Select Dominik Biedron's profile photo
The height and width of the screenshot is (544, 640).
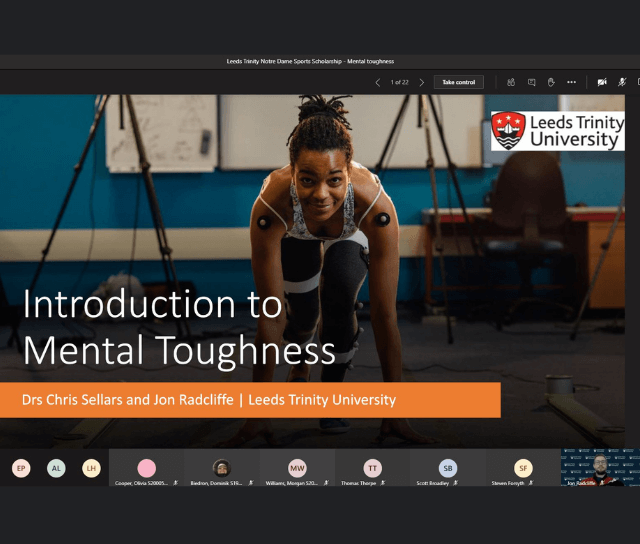[222, 468]
